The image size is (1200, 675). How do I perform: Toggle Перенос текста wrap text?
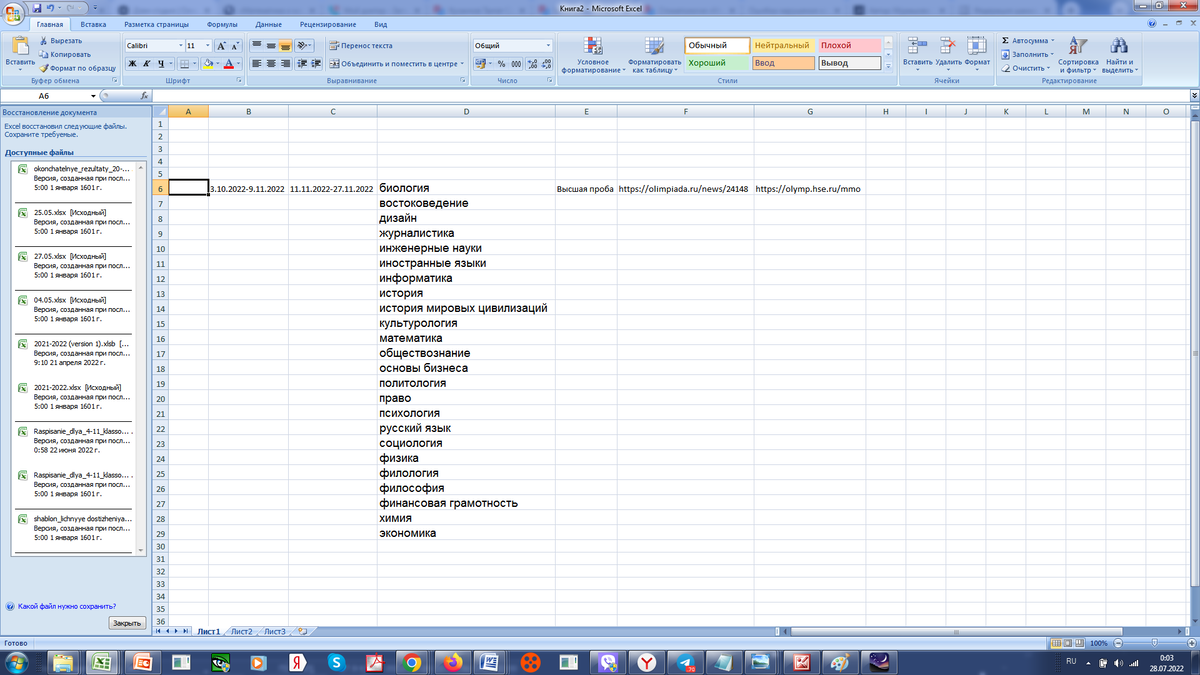[360, 45]
